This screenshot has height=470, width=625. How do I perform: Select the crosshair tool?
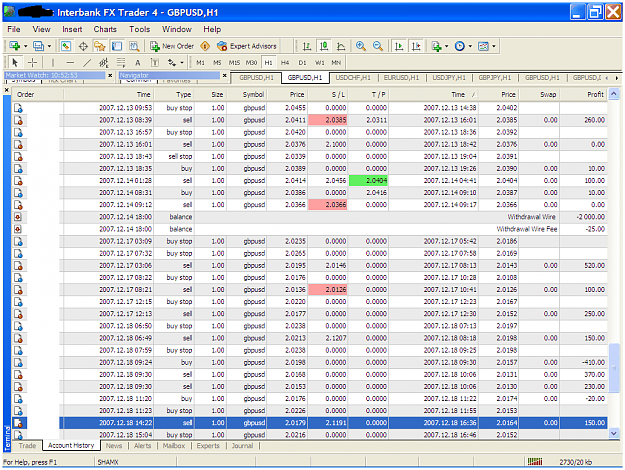pyautogui.click(x=33, y=63)
